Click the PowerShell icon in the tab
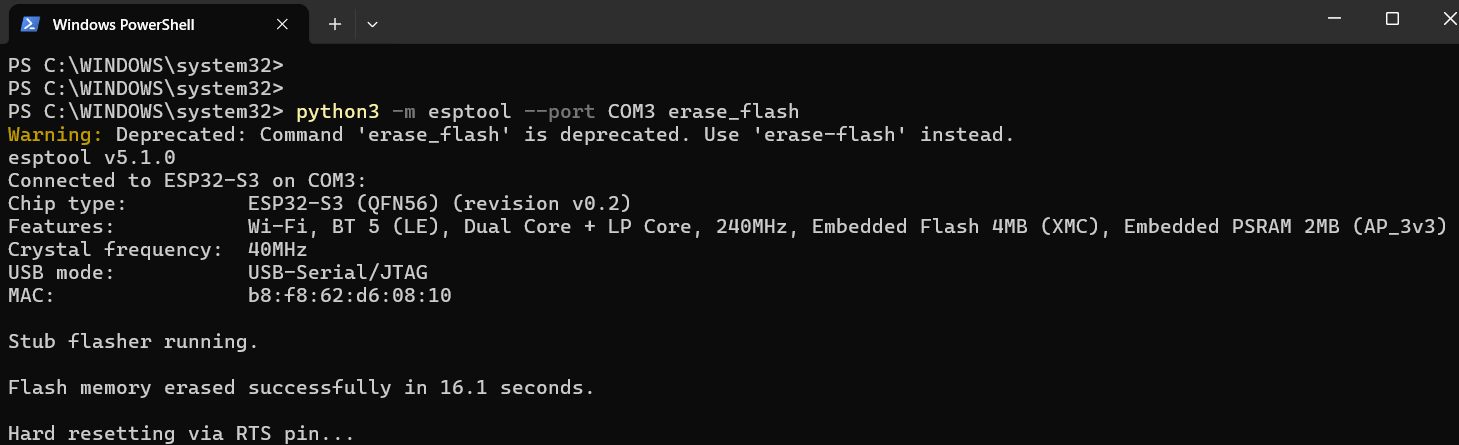 click(30, 24)
